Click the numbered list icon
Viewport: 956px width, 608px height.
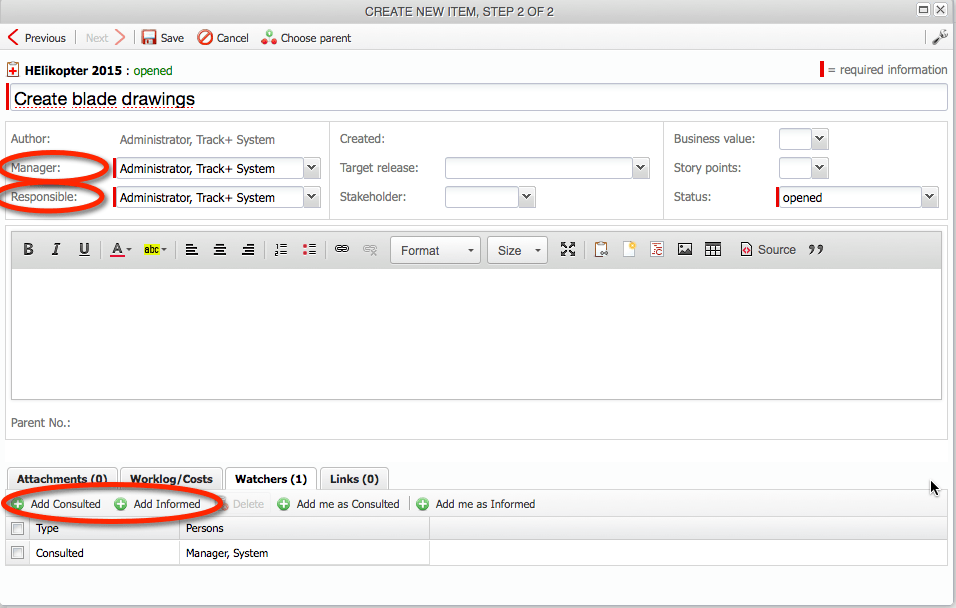click(281, 249)
